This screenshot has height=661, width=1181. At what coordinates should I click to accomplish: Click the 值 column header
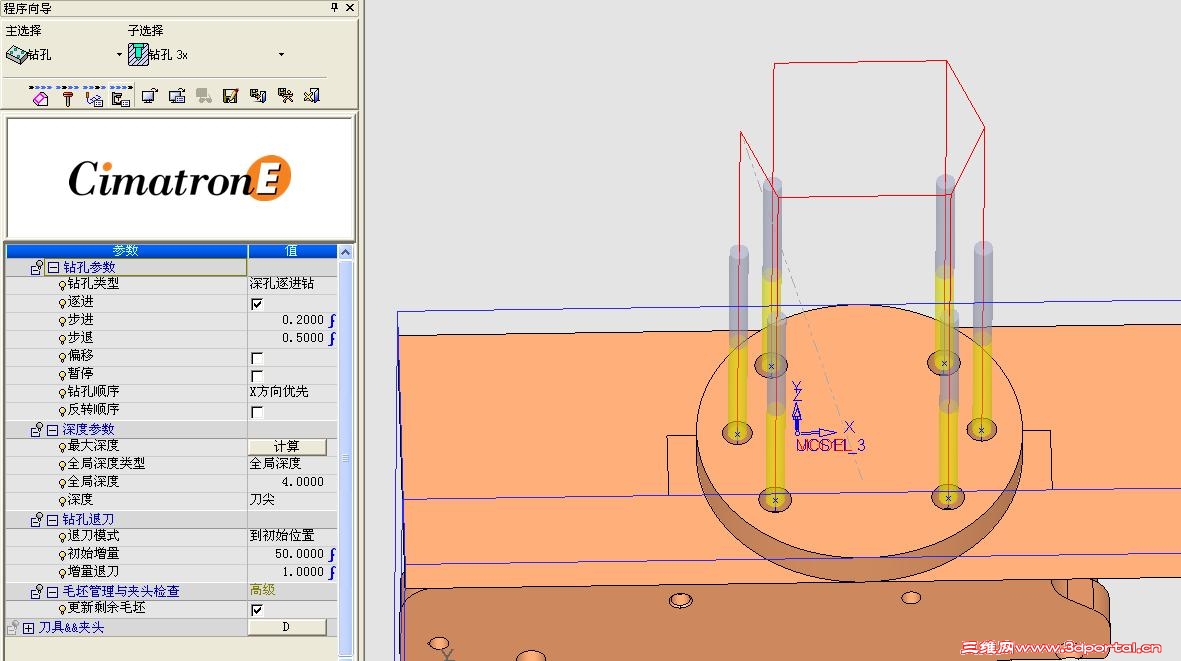tap(292, 251)
